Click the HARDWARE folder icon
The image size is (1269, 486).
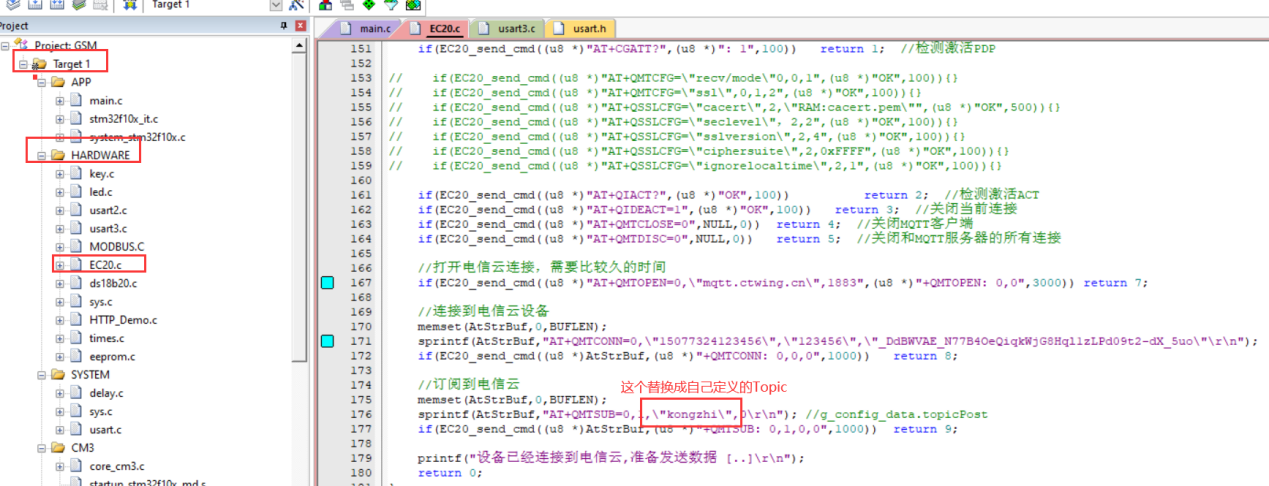pos(58,156)
